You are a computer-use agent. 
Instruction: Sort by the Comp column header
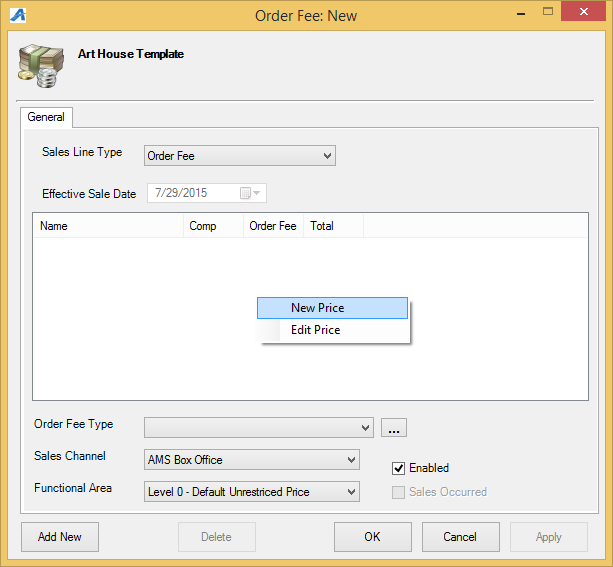pyautogui.click(x=213, y=226)
